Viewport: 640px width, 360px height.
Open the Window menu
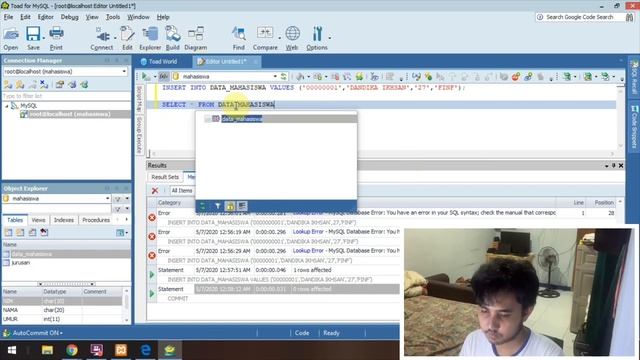[x=138, y=17]
